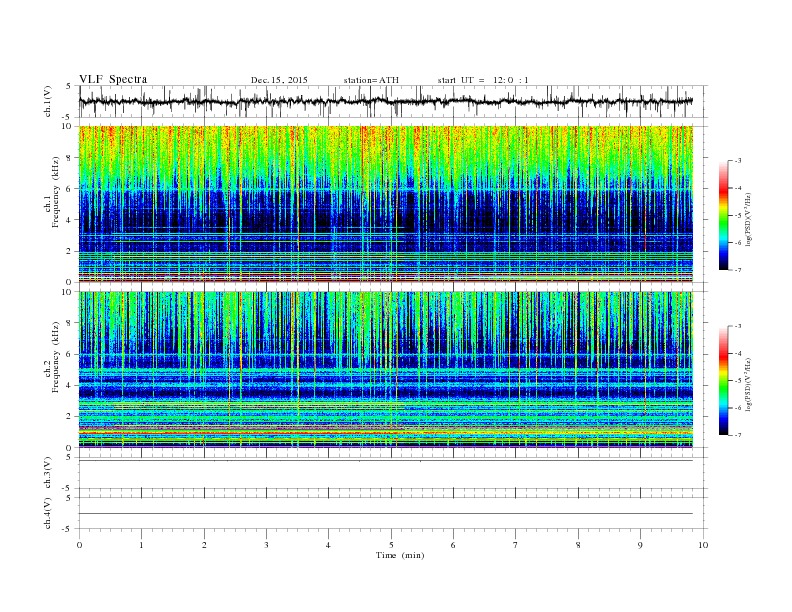The width and height of the screenshot is (792, 612).
Task: Click the "5" tick on the bottom time axis
Action: pyautogui.click(x=391, y=545)
